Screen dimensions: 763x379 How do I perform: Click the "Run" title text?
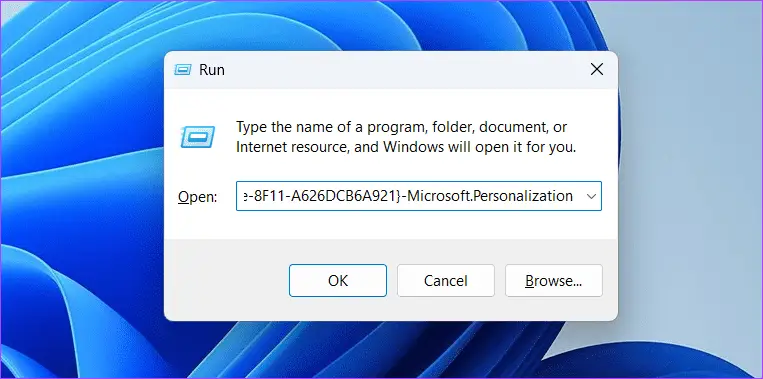pyautogui.click(x=212, y=70)
